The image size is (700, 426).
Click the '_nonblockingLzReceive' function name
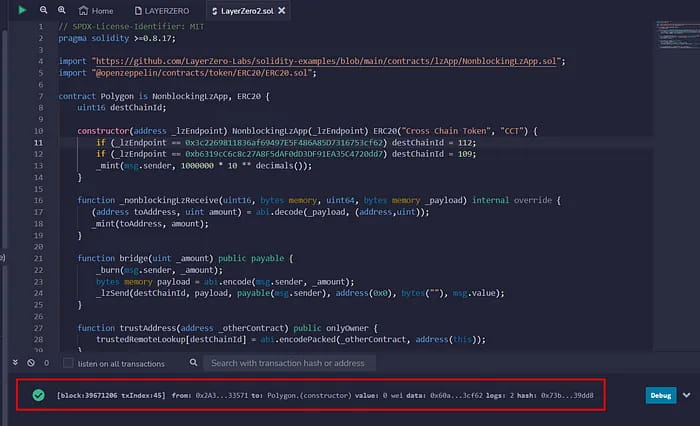(170, 200)
